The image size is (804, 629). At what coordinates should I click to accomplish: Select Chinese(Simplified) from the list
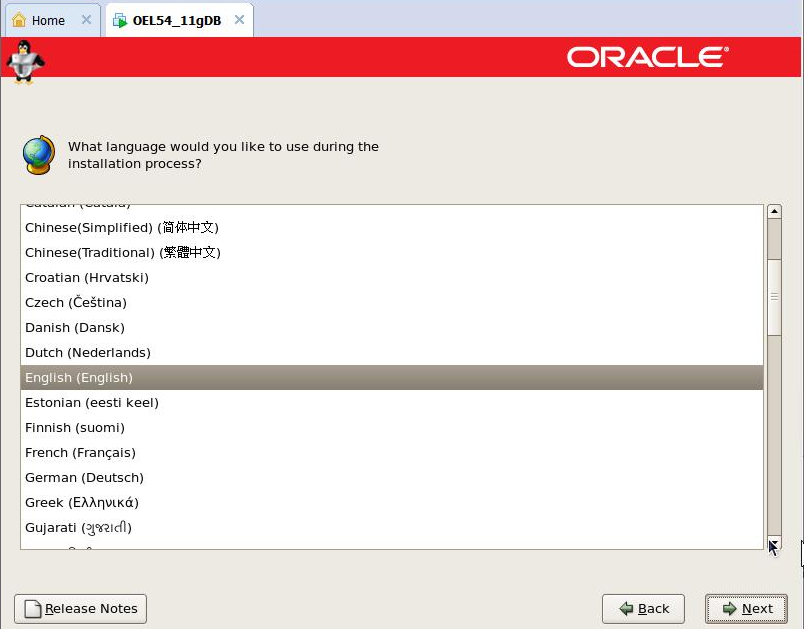392,228
